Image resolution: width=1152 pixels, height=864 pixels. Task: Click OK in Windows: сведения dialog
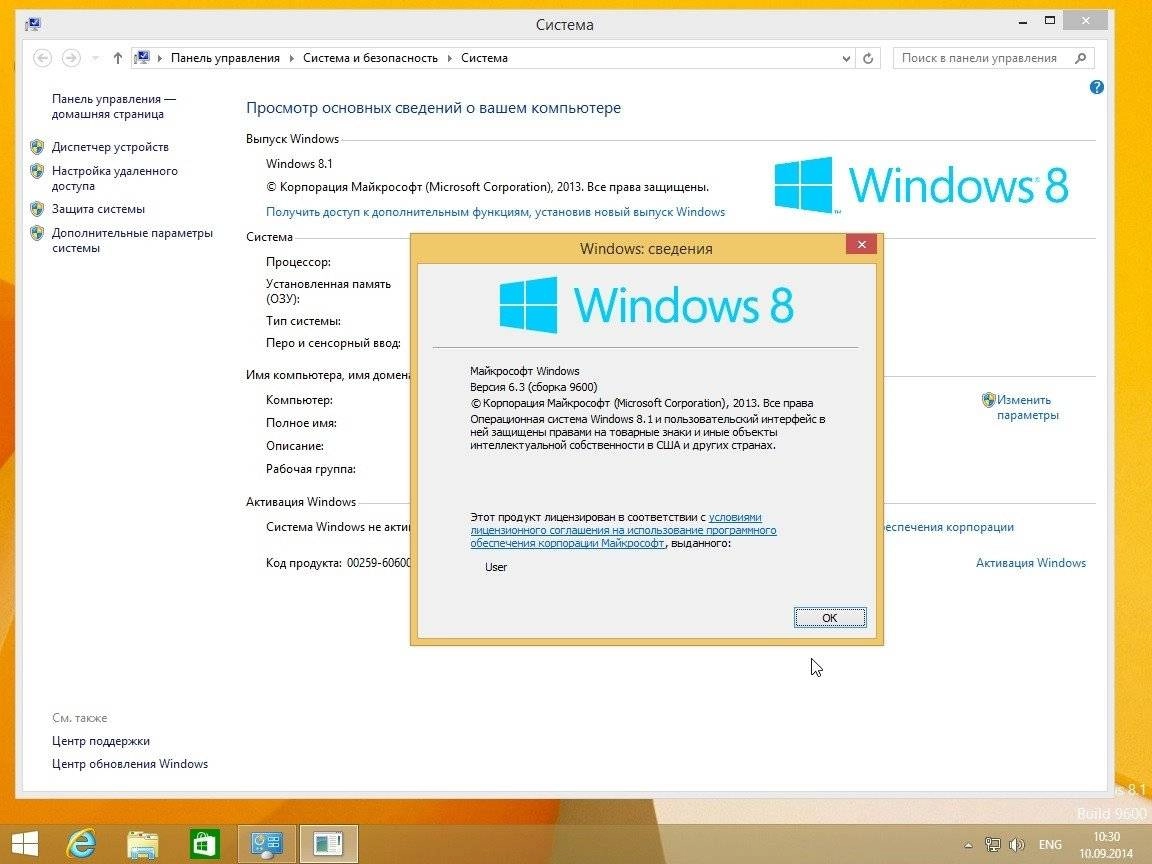829,618
